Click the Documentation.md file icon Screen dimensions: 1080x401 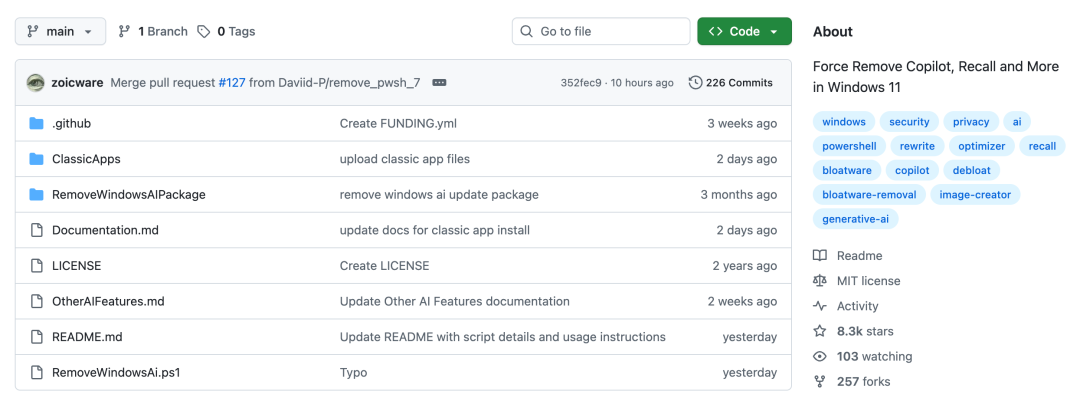coord(37,230)
